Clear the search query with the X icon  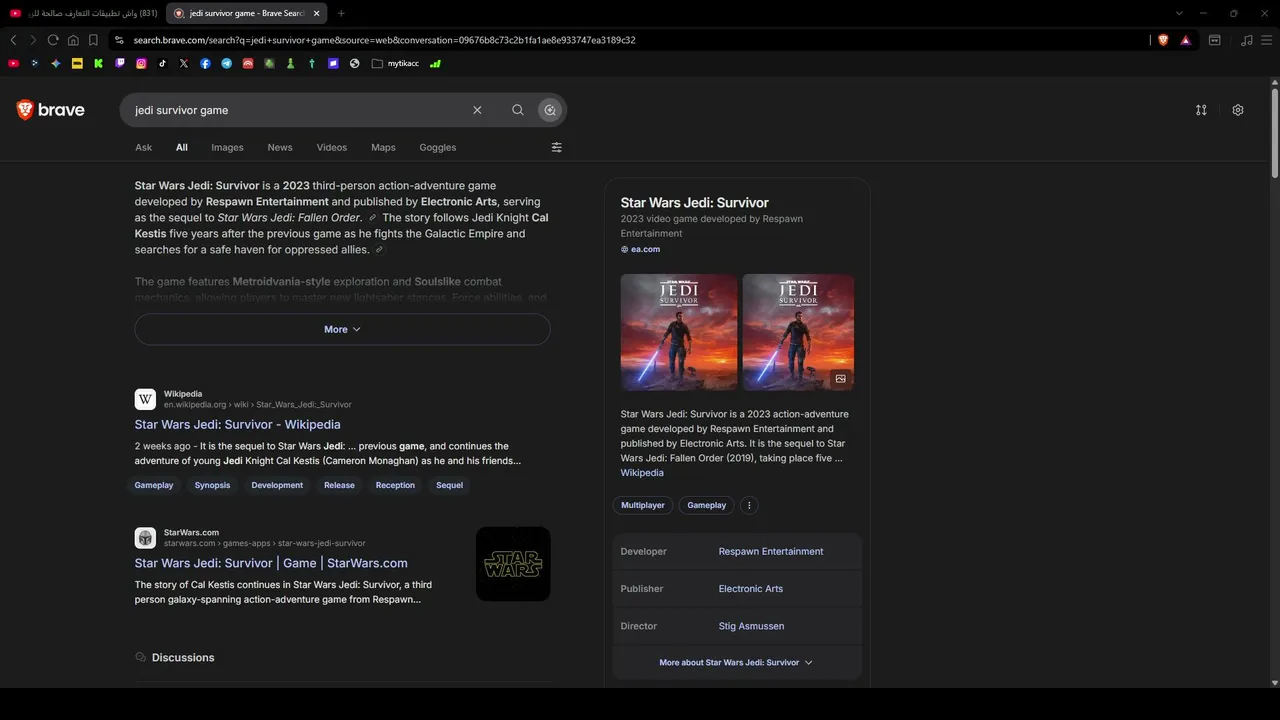click(477, 110)
